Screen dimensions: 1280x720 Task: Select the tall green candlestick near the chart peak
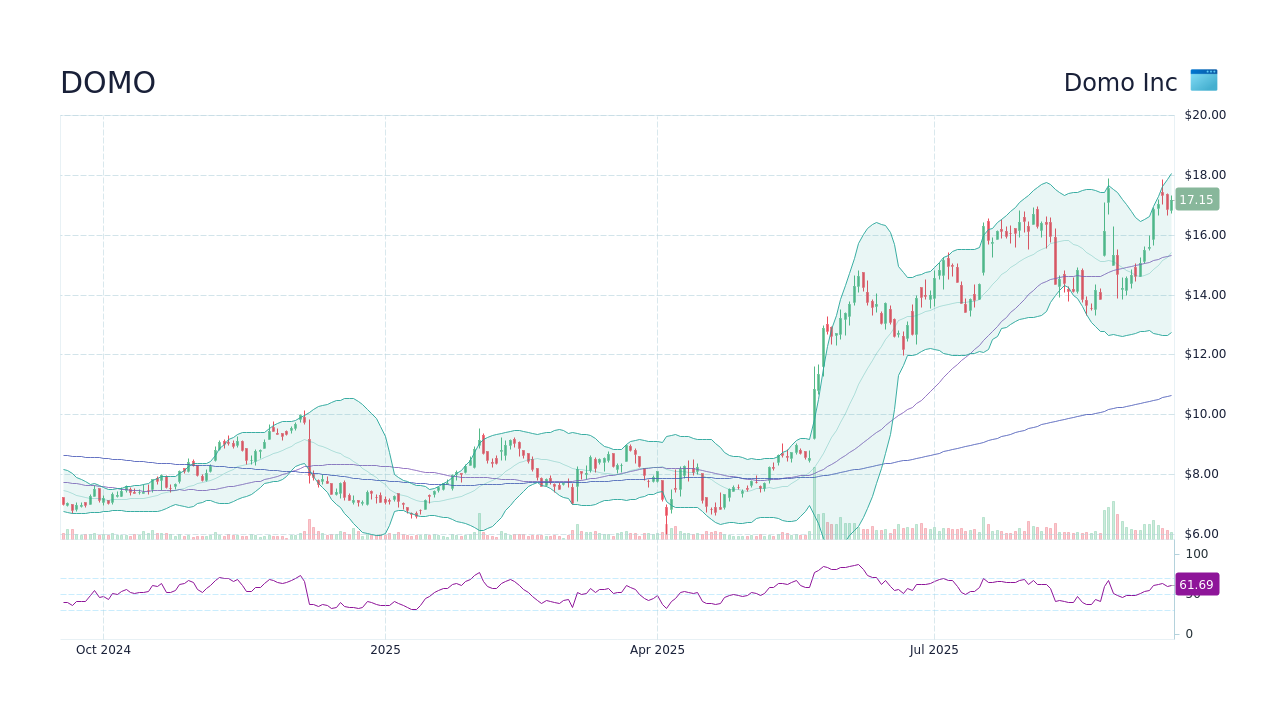point(1108,195)
